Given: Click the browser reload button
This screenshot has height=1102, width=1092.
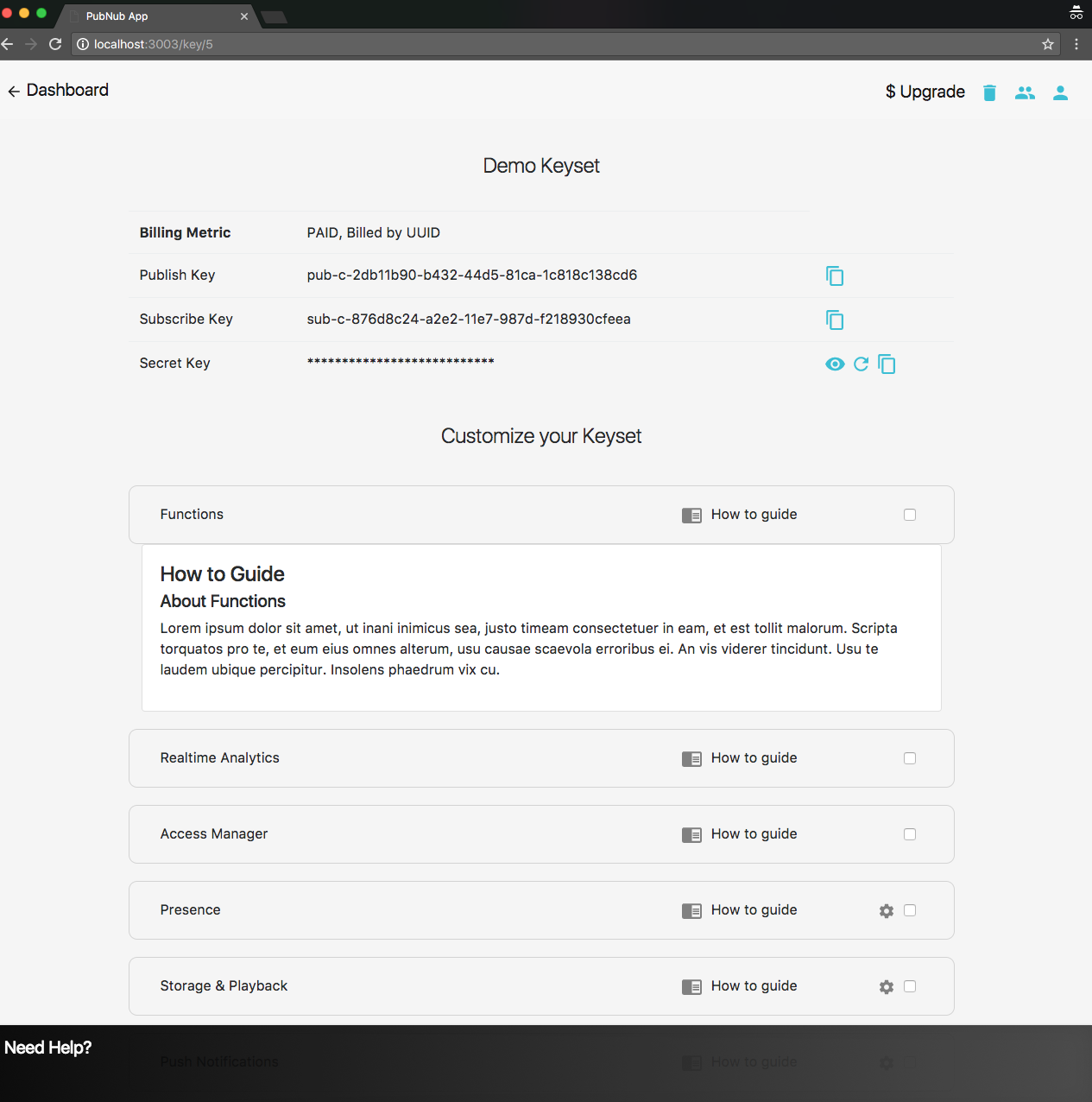Looking at the screenshot, I should click(x=55, y=44).
